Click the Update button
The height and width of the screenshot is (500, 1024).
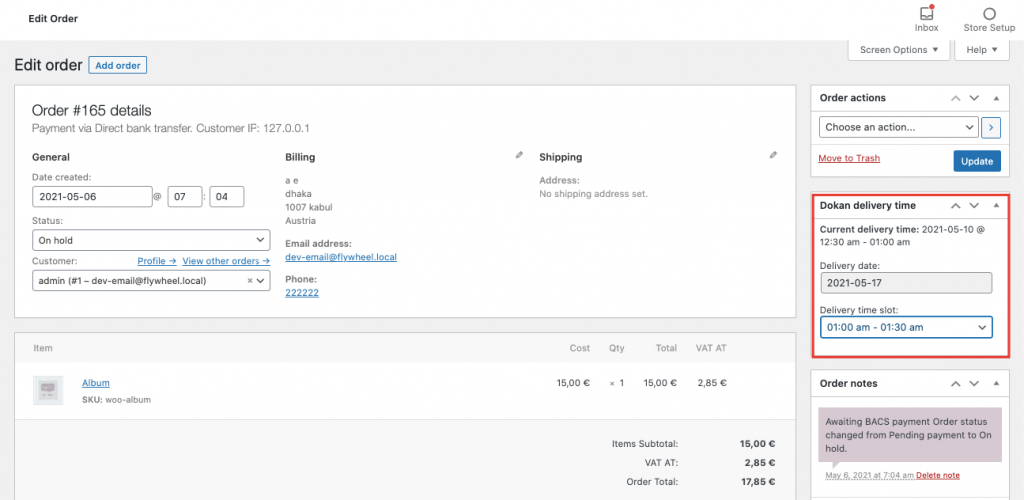pos(976,160)
